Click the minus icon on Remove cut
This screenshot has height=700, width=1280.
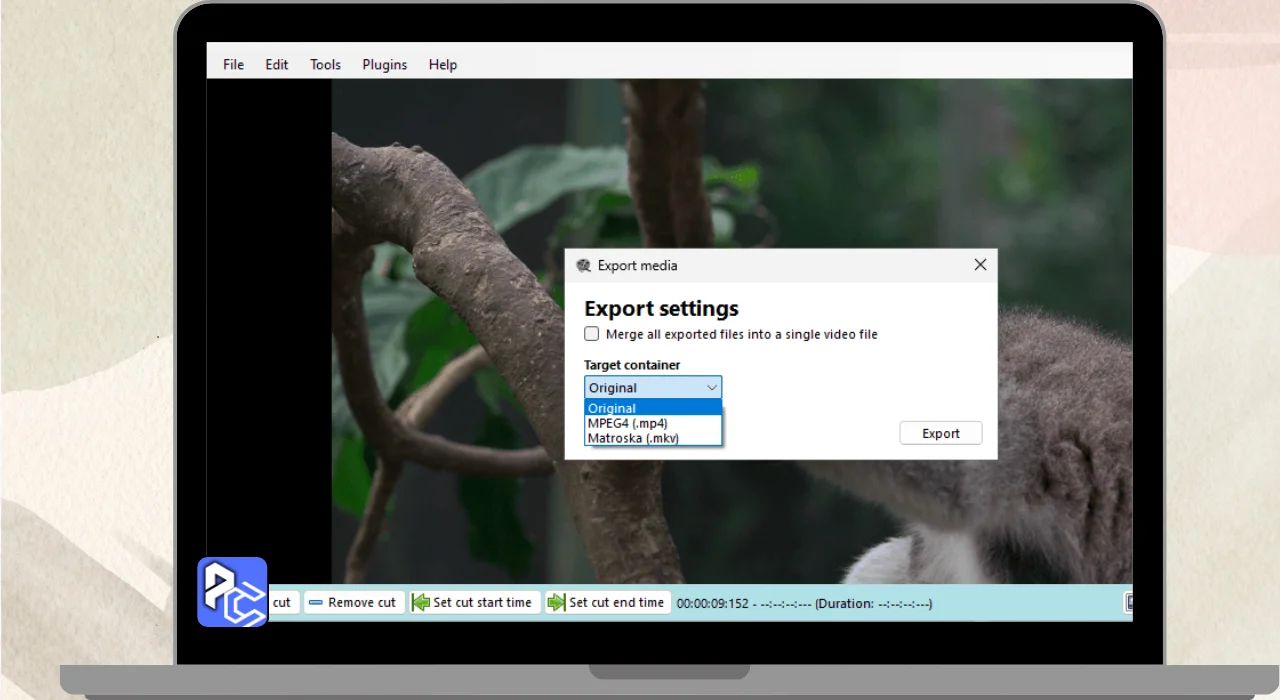[x=316, y=602]
